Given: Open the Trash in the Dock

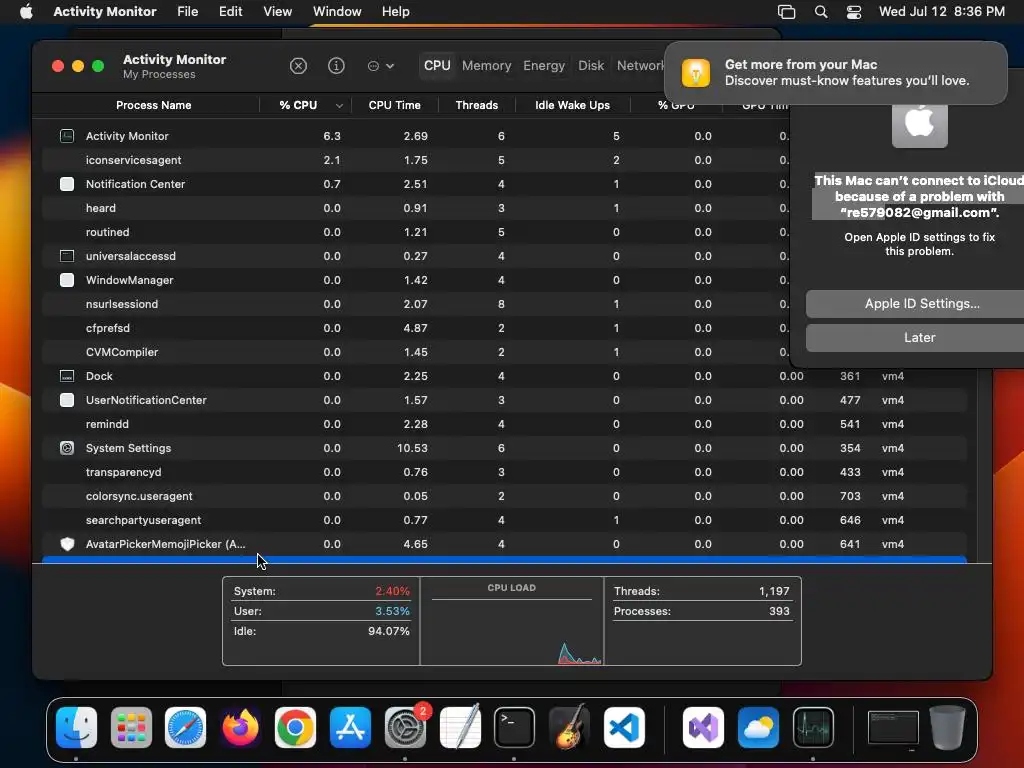Looking at the screenshot, I should click(x=948, y=727).
